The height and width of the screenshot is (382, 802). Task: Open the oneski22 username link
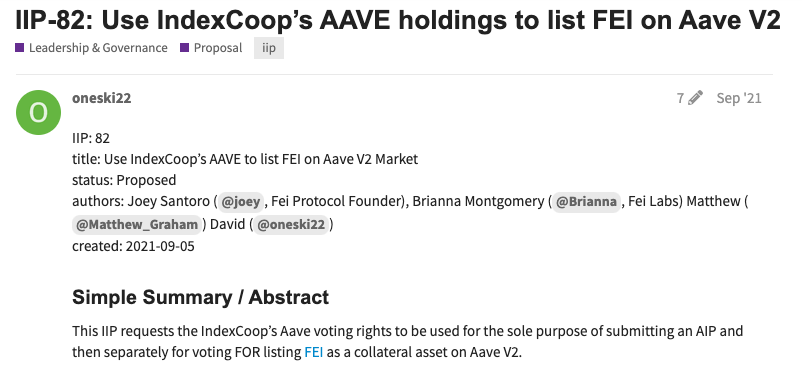[x=102, y=98]
